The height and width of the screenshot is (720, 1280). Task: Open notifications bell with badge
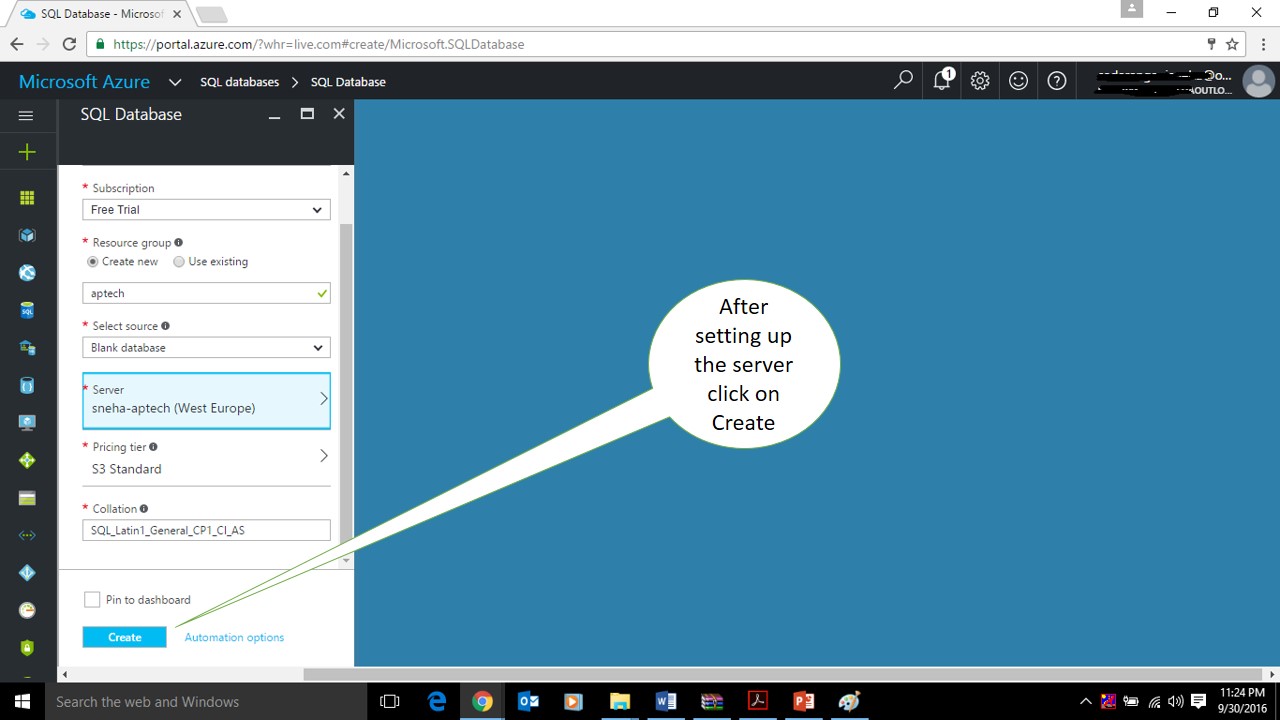(x=942, y=81)
